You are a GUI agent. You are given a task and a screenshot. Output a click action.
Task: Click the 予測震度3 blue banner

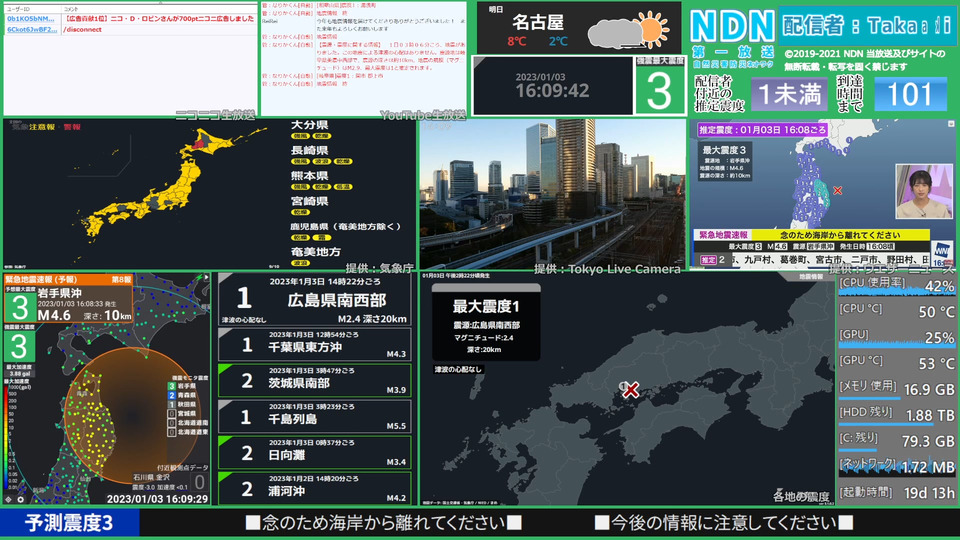[x=70, y=523]
